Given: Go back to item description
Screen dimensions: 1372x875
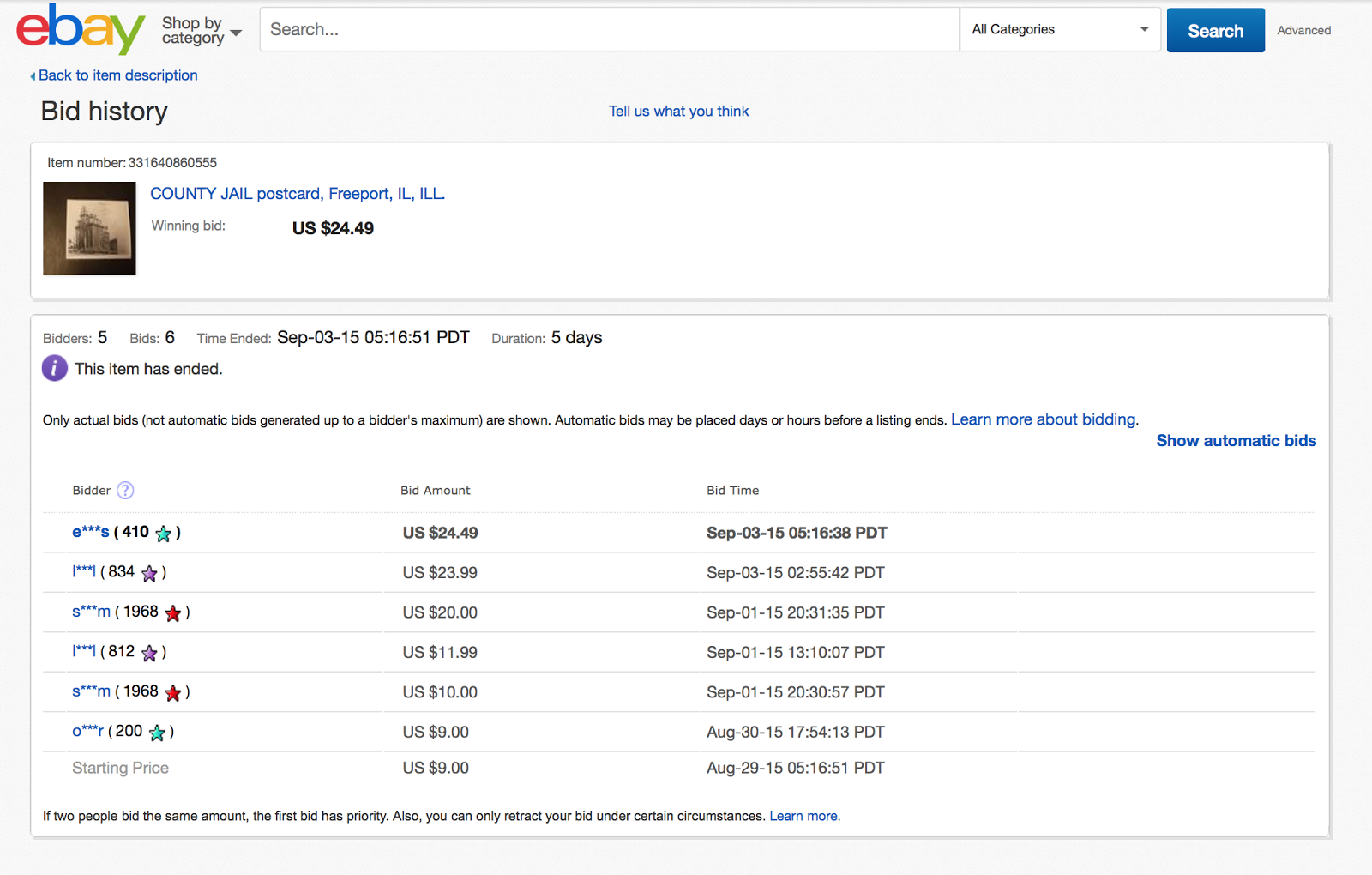Looking at the screenshot, I should coord(117,75).
